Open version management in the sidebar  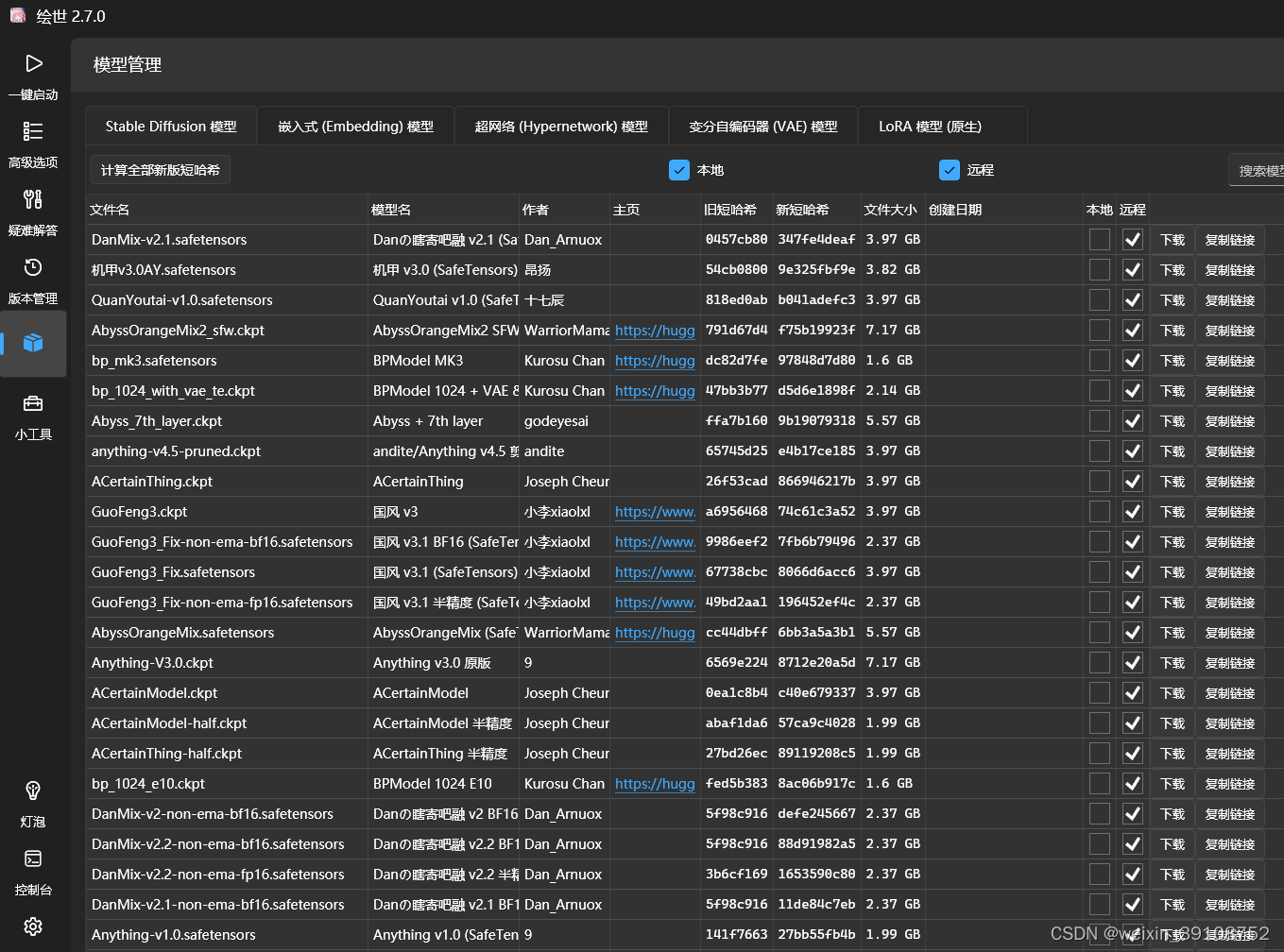(x=33, y=280)
